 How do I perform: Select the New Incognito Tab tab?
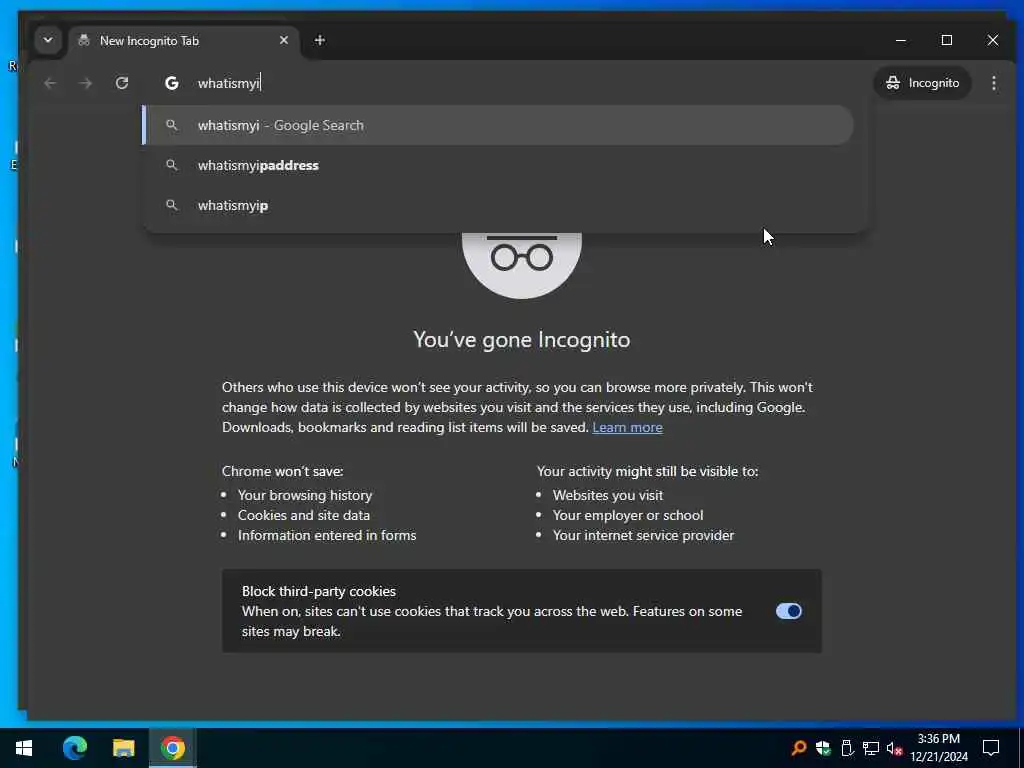[183, 40]
